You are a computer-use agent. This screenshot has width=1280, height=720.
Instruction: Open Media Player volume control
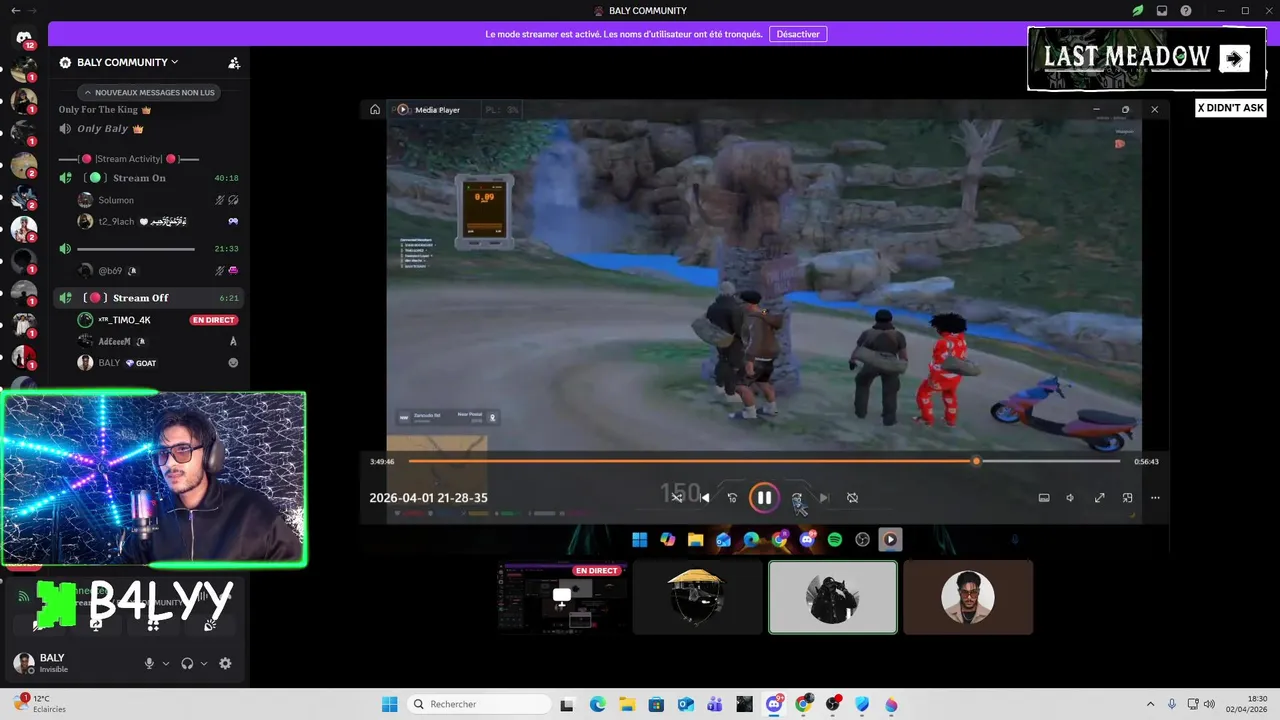(x=1070, y=498)
